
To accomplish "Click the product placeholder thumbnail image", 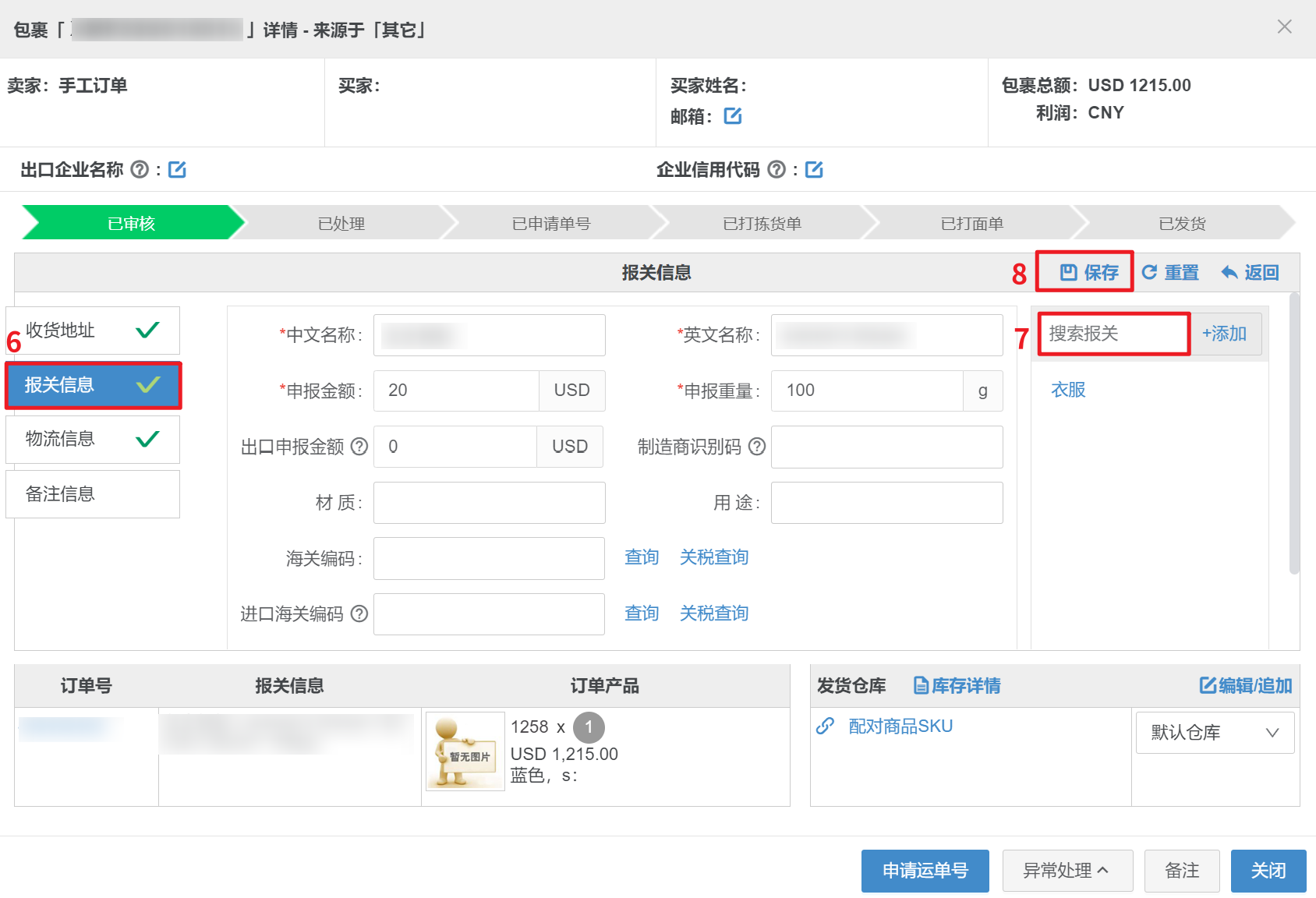I will (x=465, y=751).
